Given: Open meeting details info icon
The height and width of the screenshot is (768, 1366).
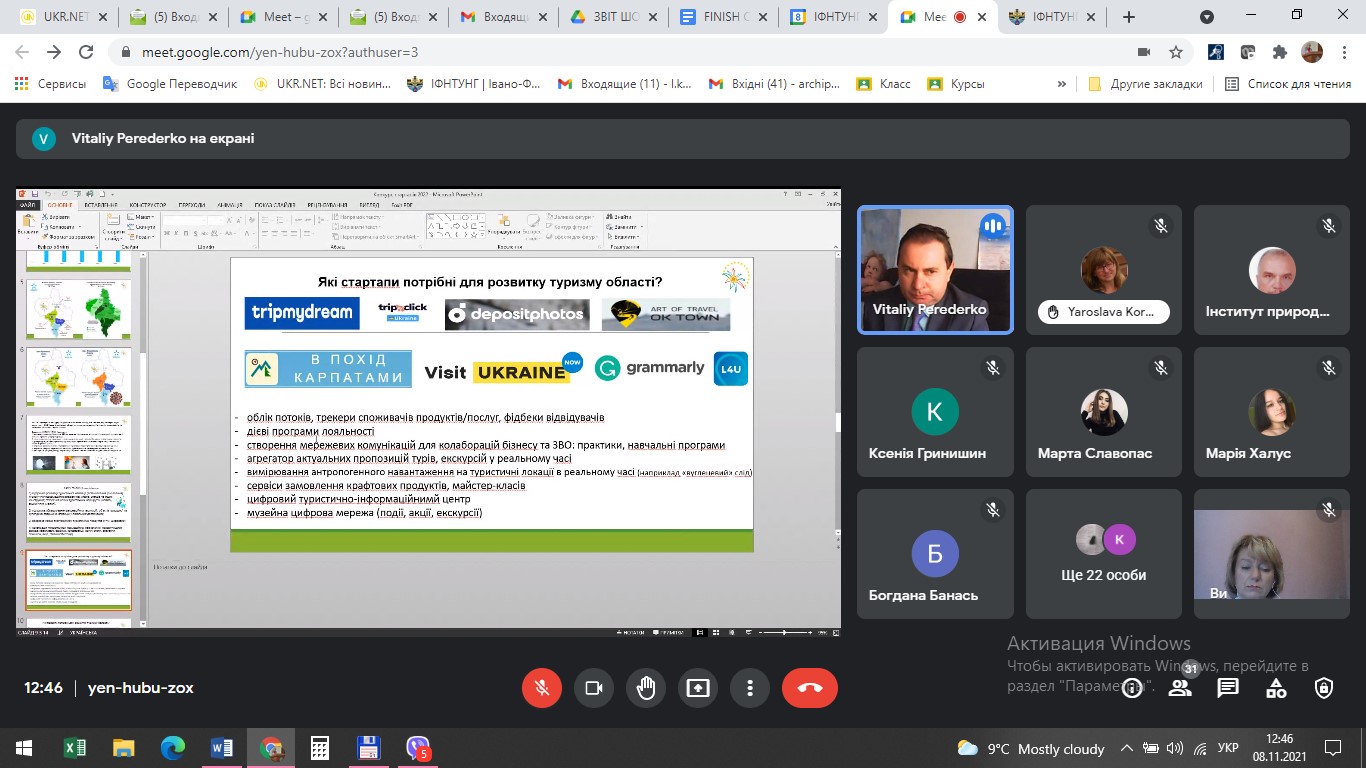Looking at the screenshot, I should pos(1132,688).
